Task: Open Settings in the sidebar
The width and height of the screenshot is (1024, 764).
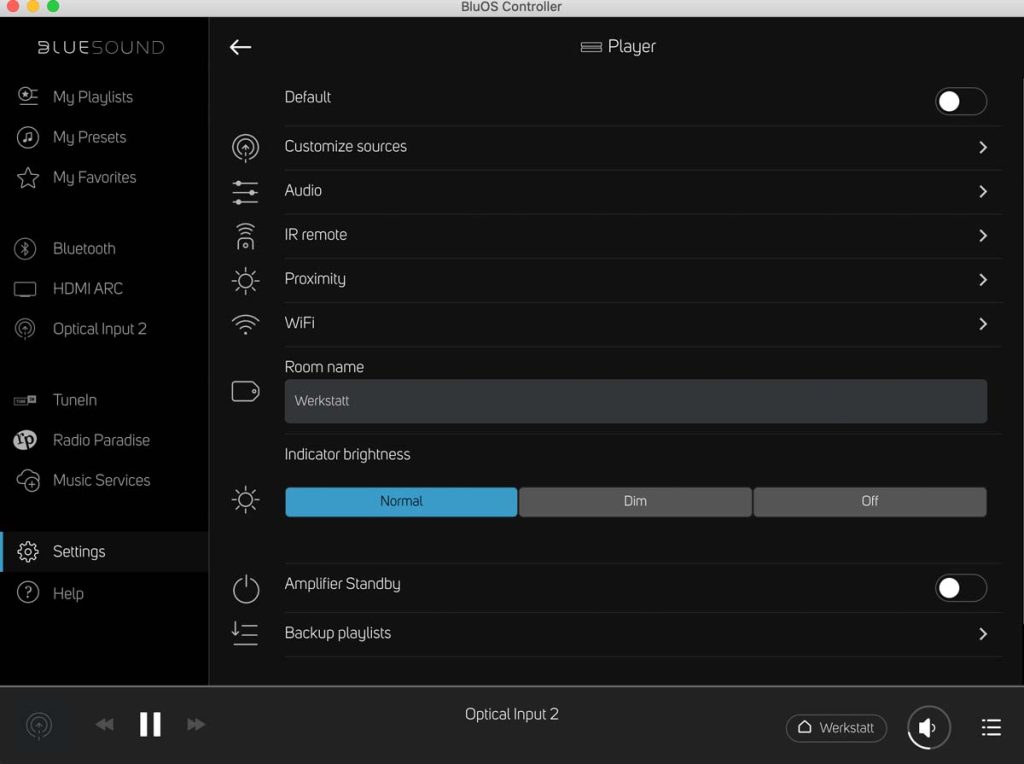Action: click(79, 552)
